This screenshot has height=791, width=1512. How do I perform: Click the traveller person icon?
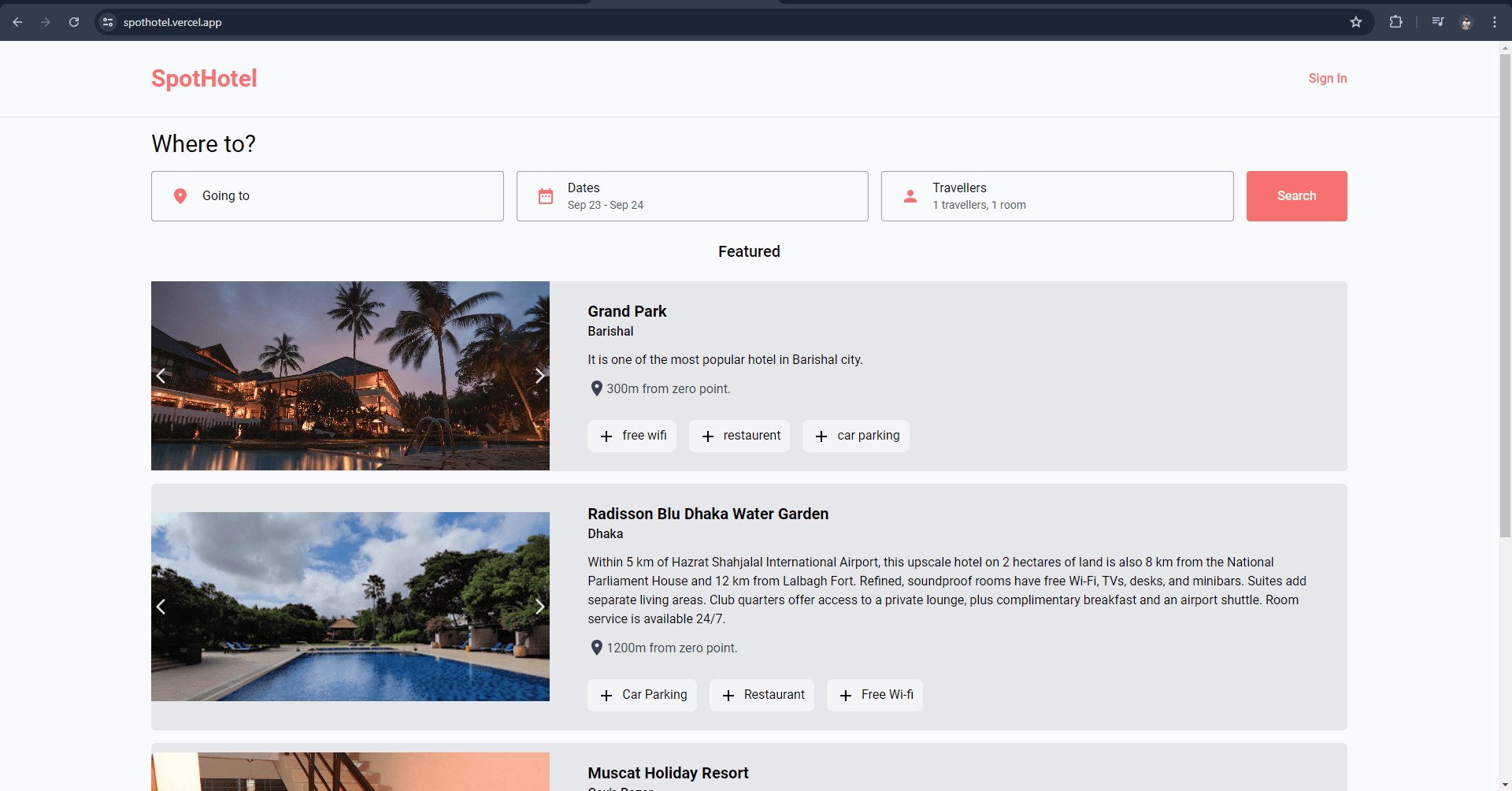[910, 195]
